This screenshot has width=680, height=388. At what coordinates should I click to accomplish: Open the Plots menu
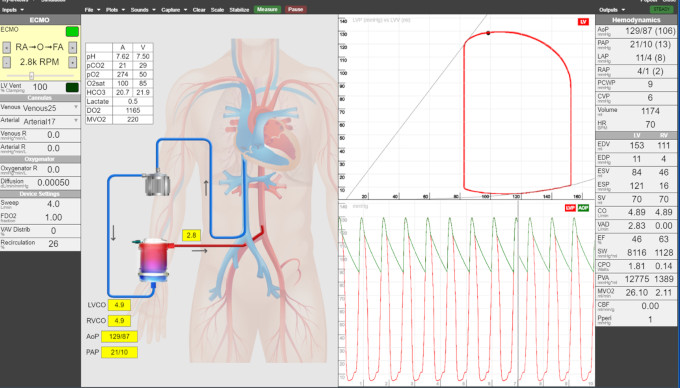116,10
